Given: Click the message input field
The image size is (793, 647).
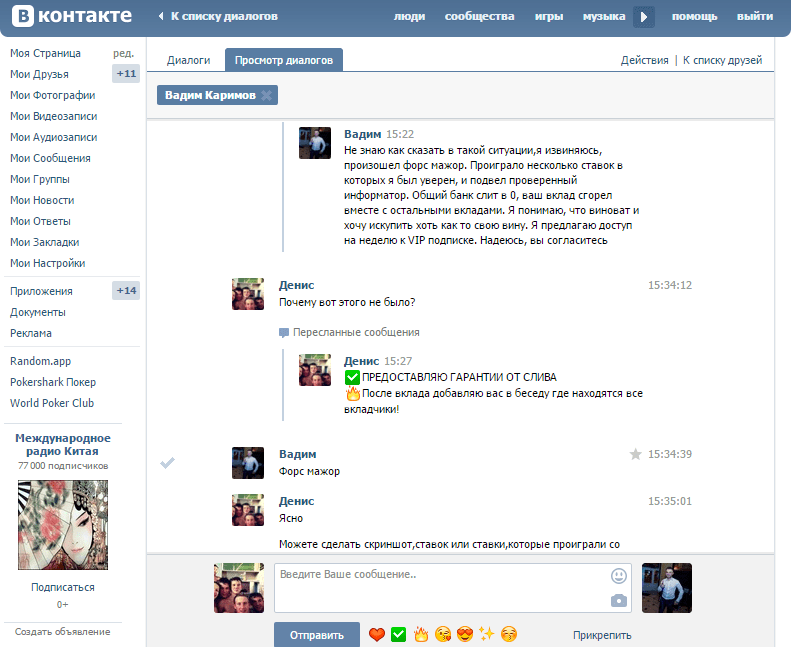Looking at the screenshot, I should [440, 587].
